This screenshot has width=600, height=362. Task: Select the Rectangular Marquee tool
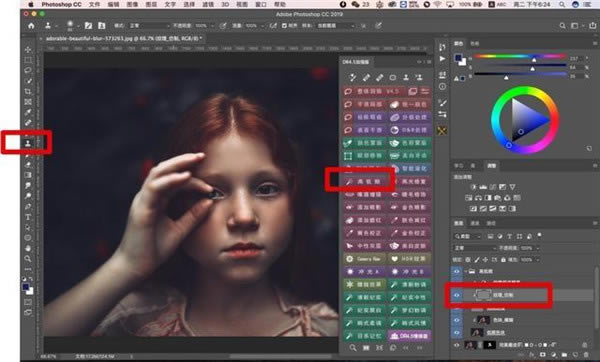point(28,60)
